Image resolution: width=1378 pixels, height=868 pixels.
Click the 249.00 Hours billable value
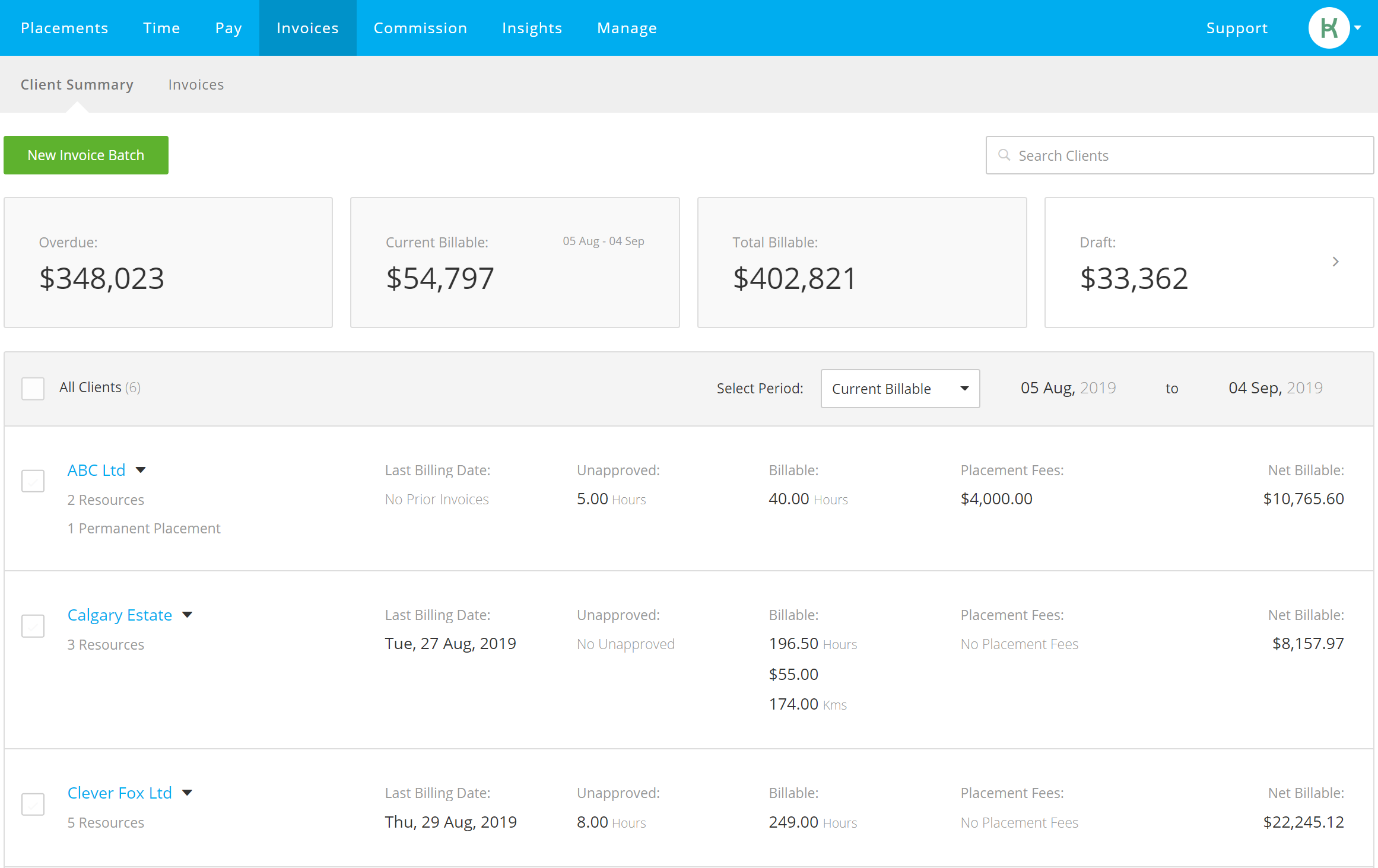click(813, 822)
